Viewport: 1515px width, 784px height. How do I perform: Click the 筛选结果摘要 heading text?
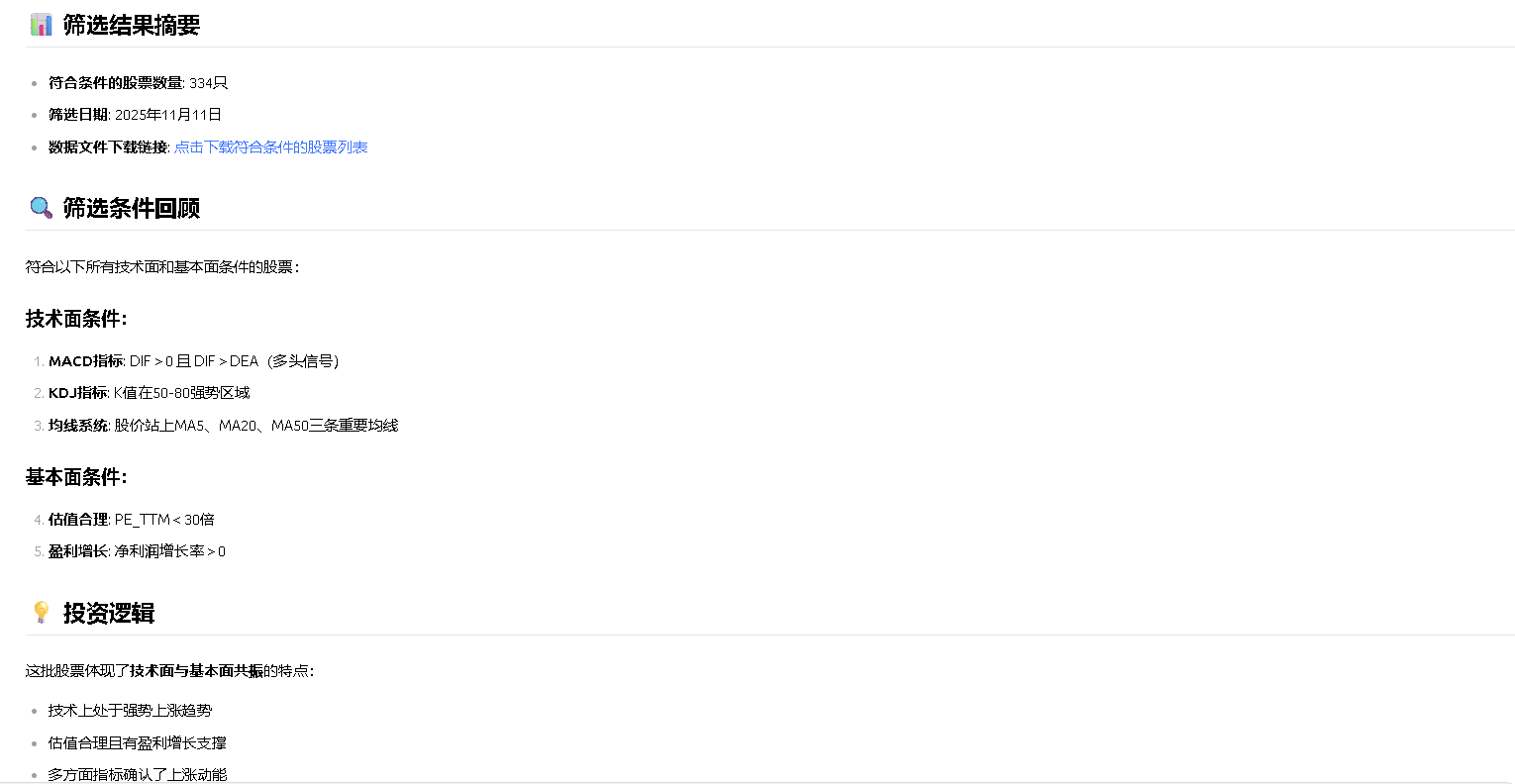click(132, 25)
